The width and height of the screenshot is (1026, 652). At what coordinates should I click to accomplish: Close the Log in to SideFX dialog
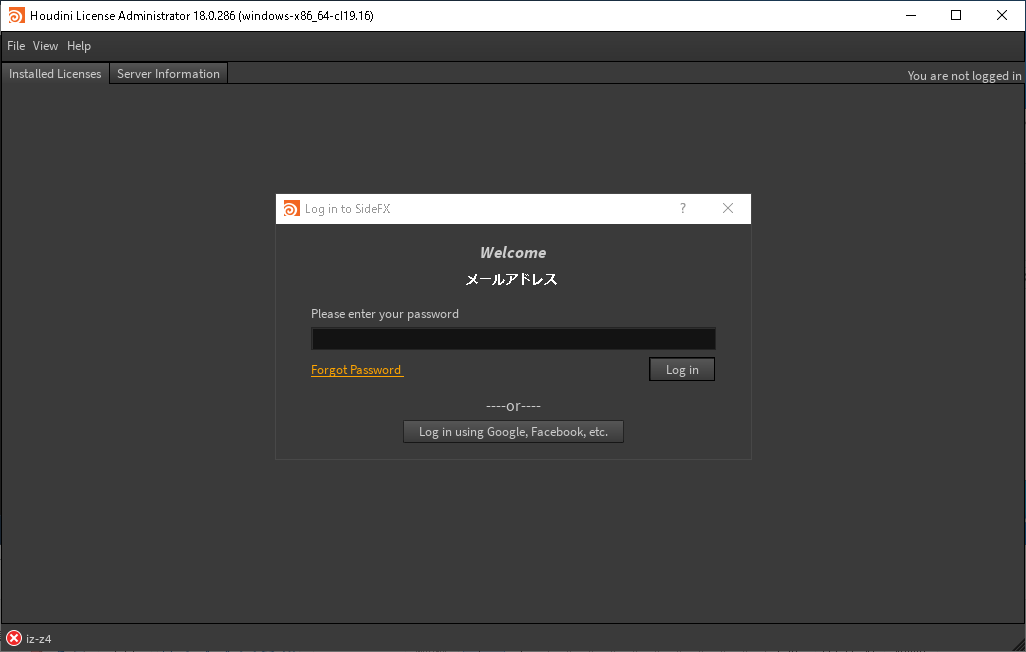[x=728, y=208]
